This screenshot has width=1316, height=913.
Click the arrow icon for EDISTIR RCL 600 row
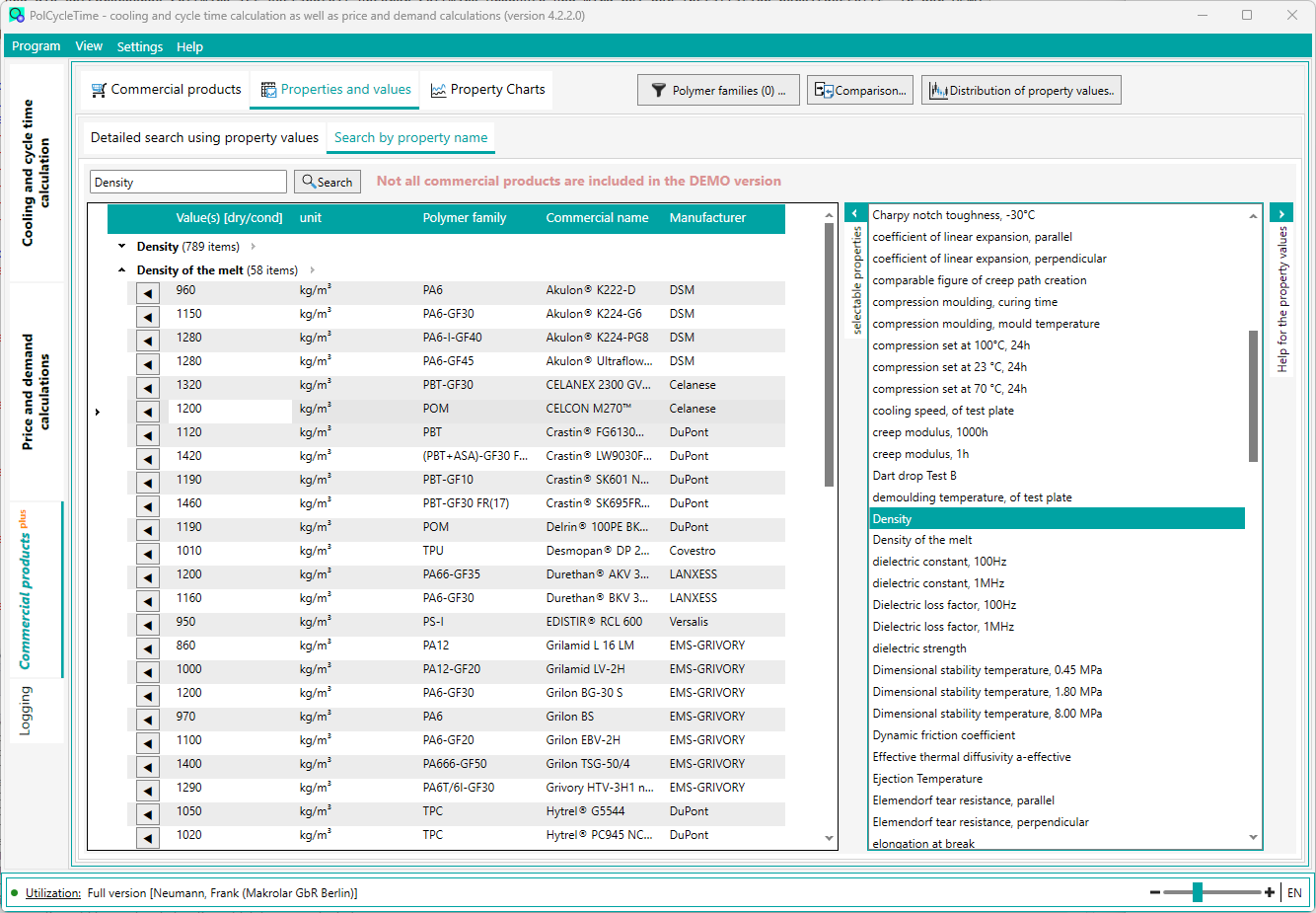(148, 624)
